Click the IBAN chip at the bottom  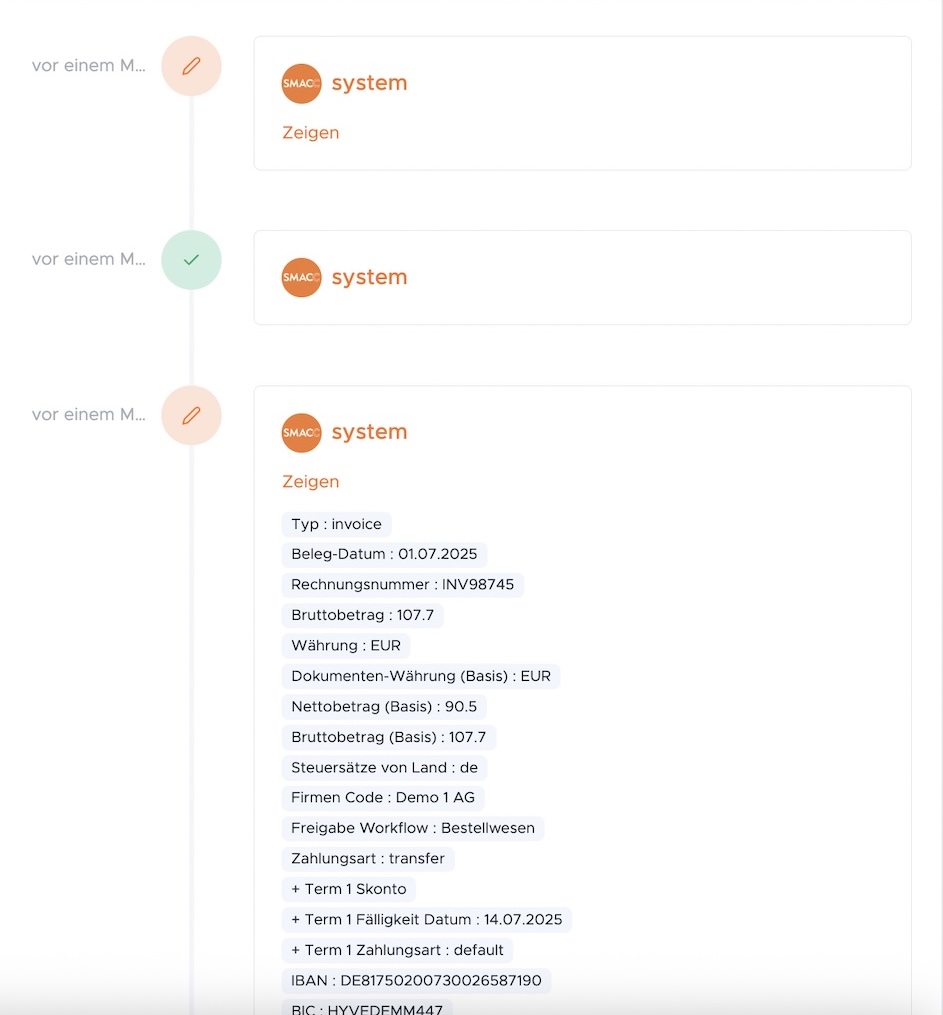[417, 981]
